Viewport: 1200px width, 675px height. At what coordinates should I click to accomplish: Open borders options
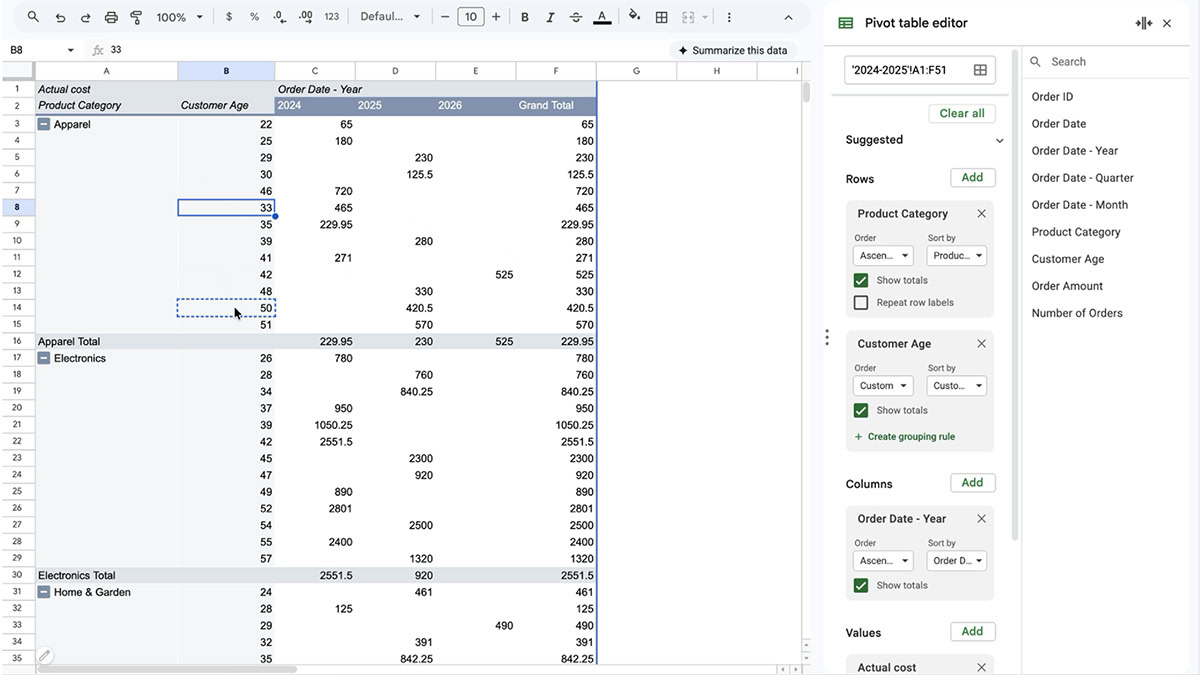coord(662,17)
